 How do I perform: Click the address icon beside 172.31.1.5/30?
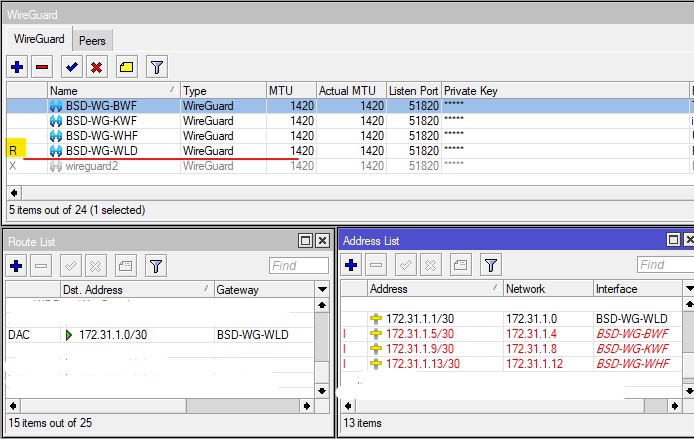point(376,334)
